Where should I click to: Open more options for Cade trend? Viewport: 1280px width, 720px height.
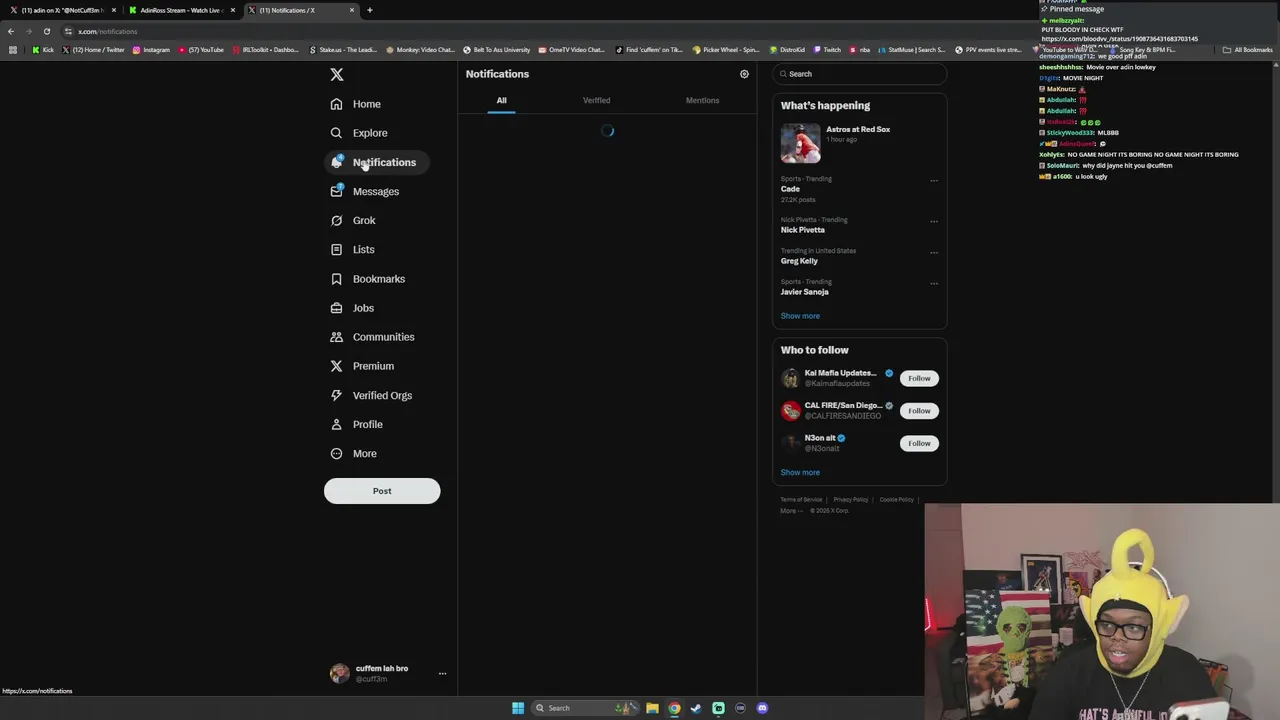pos(934,181)
